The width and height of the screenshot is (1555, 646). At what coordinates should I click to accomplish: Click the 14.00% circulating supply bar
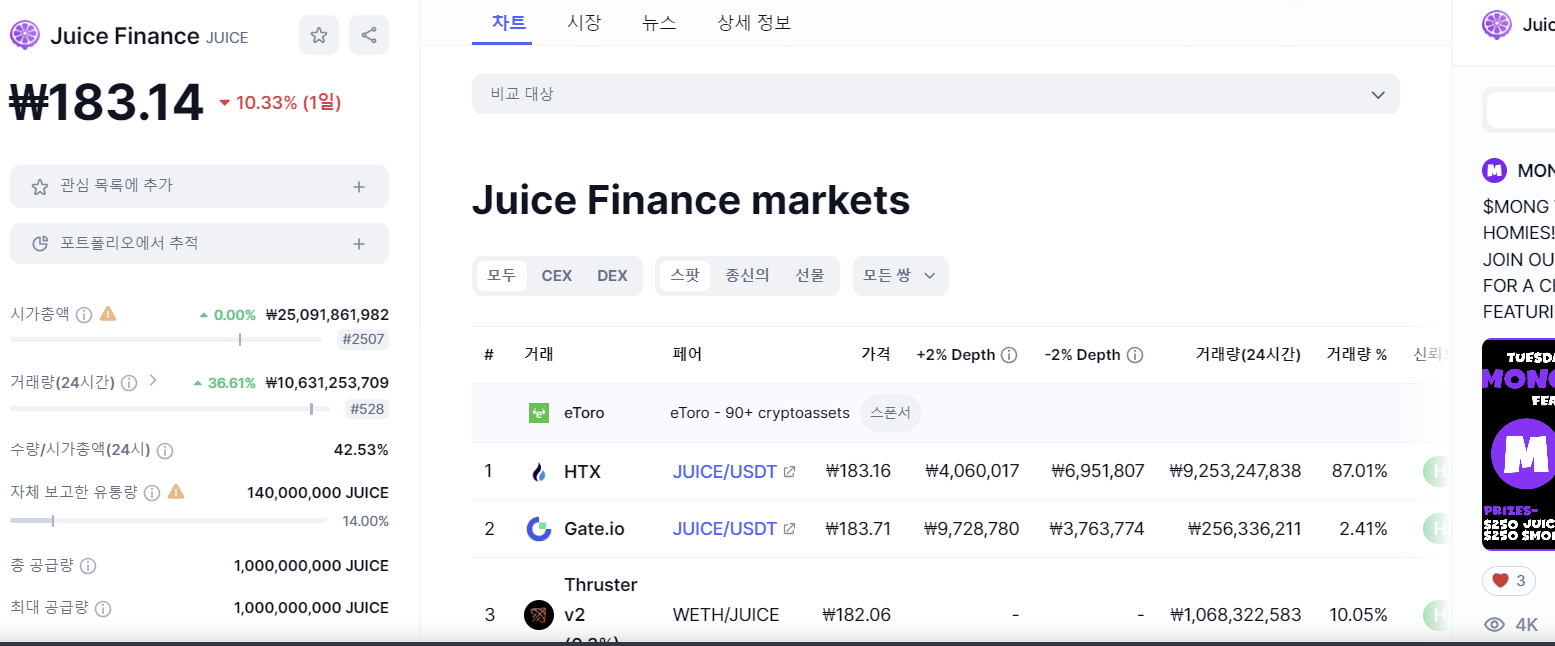pyautogui.click(x=168, y=520)
